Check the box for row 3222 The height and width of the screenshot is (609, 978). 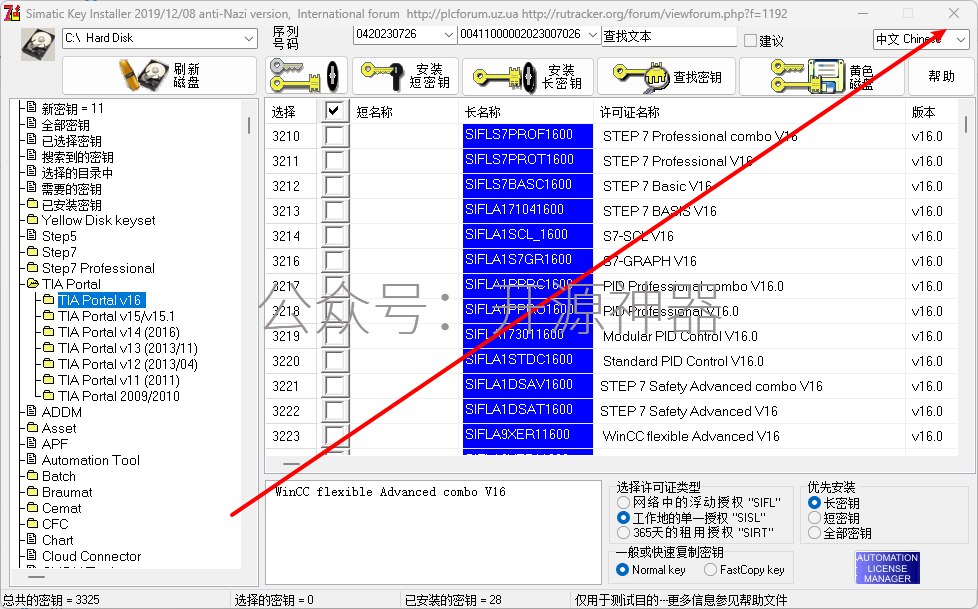(334, 411)
